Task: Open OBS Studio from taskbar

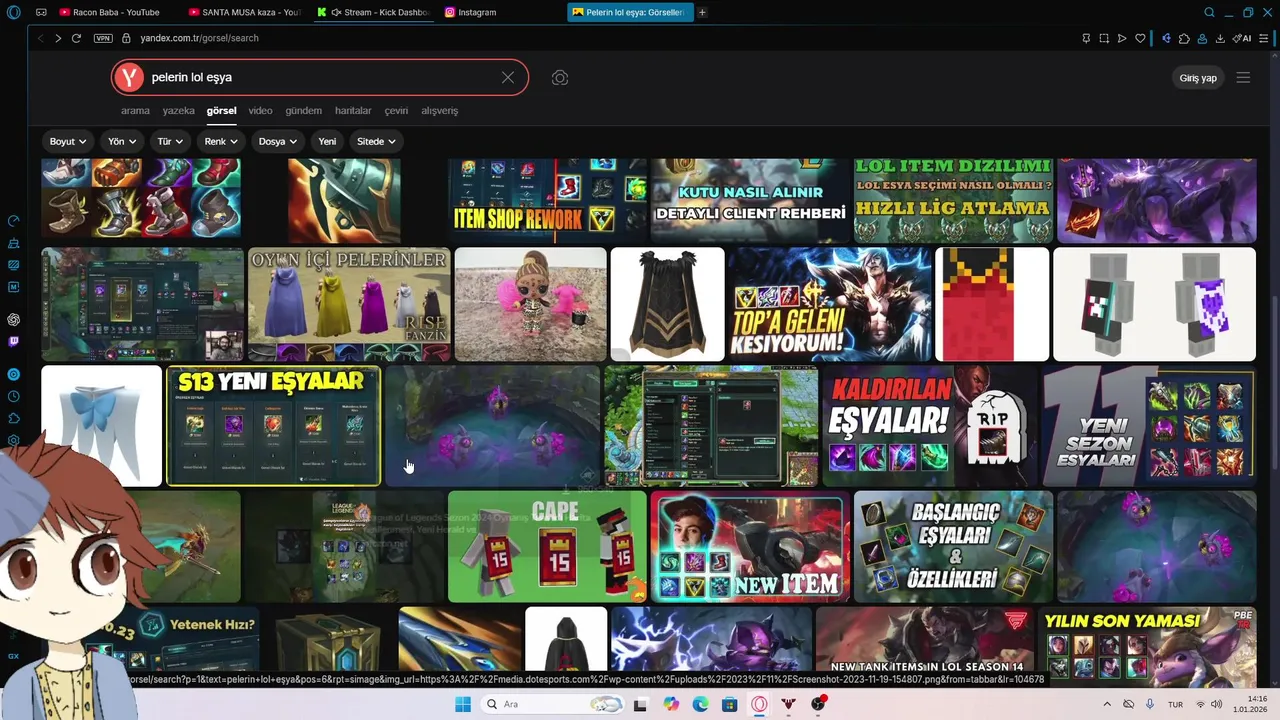Action: tap(818, 704)
